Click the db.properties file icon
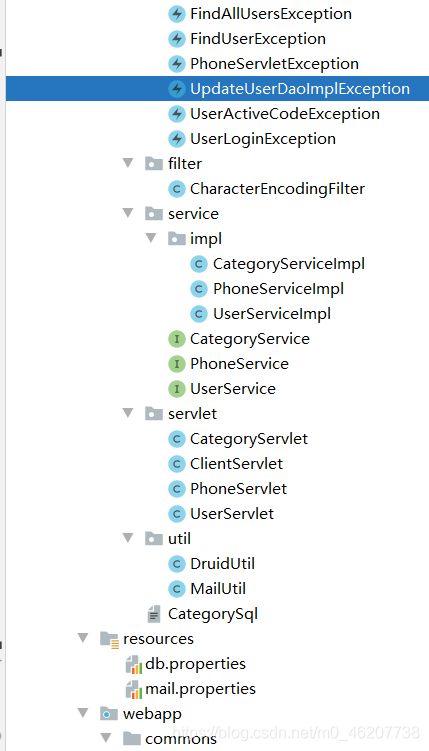This screenshot has width=429, height=751. (134, 664)
